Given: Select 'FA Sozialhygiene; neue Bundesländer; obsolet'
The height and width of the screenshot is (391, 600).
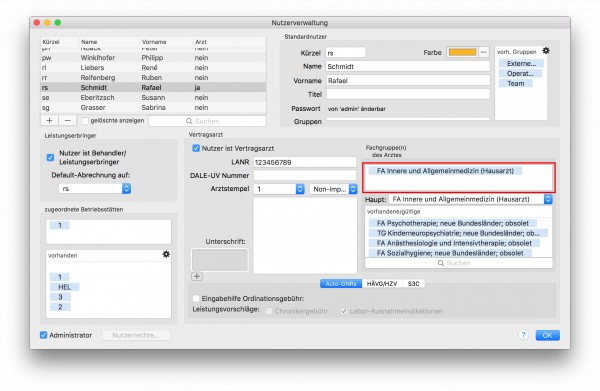Looking at the screenshot, I should tap(450, 253).
